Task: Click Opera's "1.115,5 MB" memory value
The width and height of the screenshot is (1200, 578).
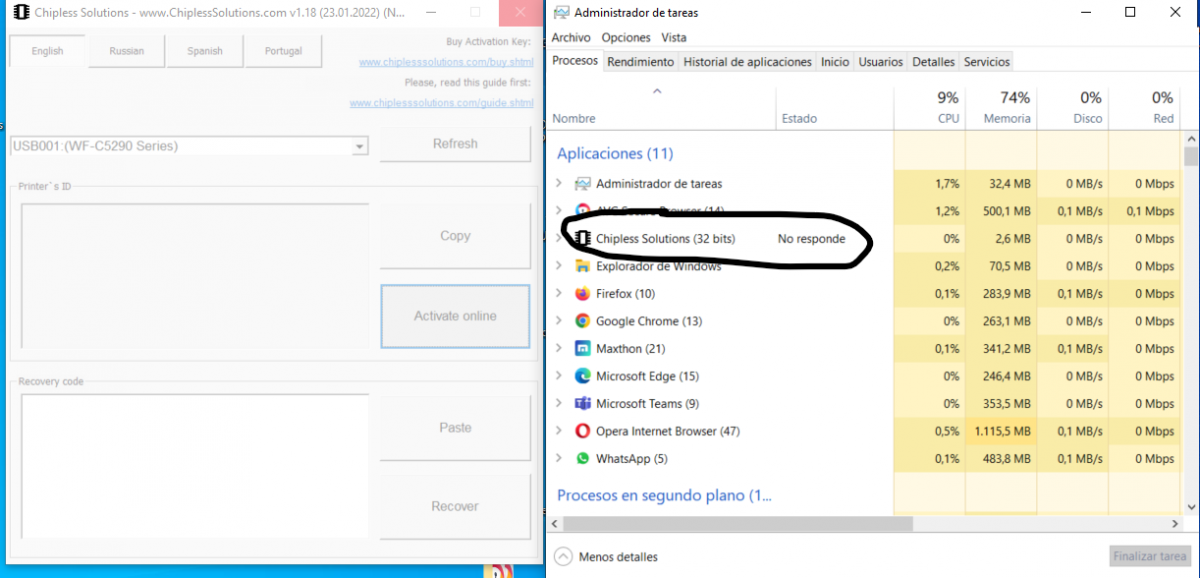Action: point(1001,431)
